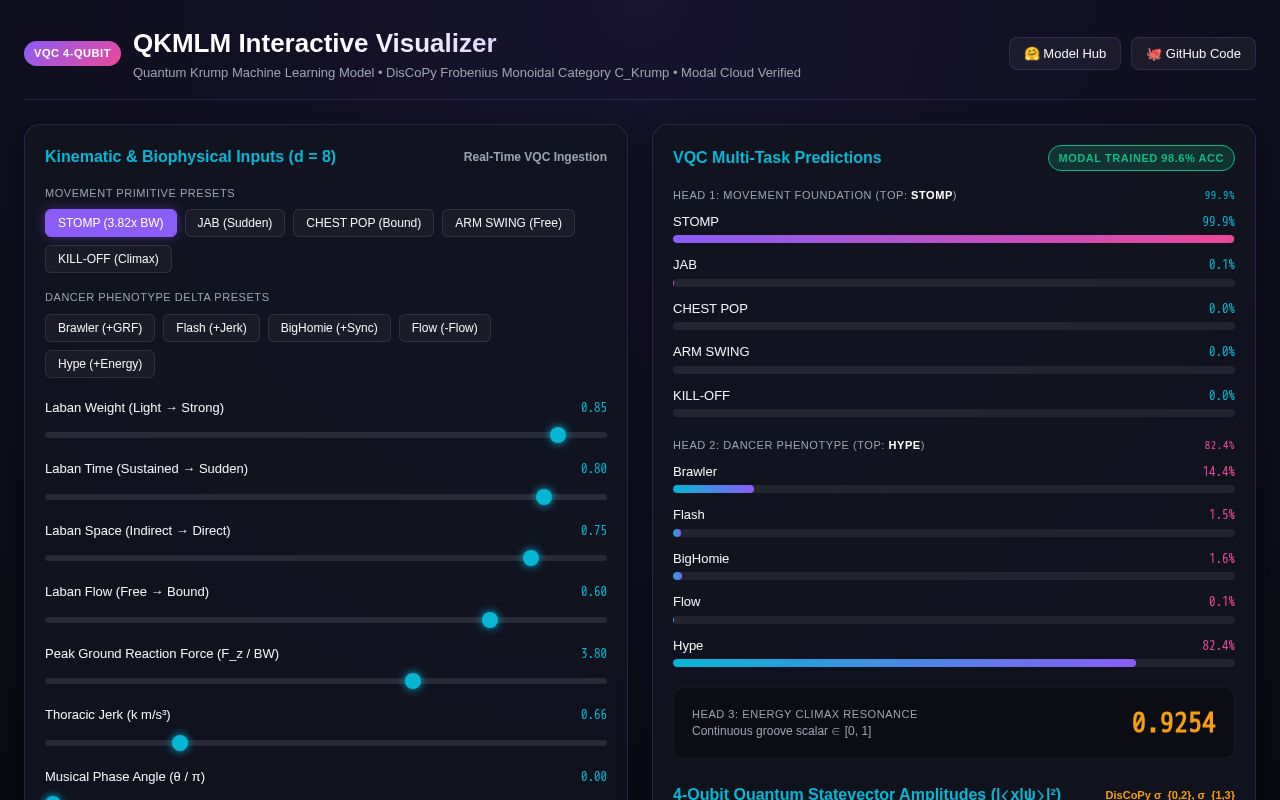Click the VQC 4-QUBIT badge

coord(72,53)
